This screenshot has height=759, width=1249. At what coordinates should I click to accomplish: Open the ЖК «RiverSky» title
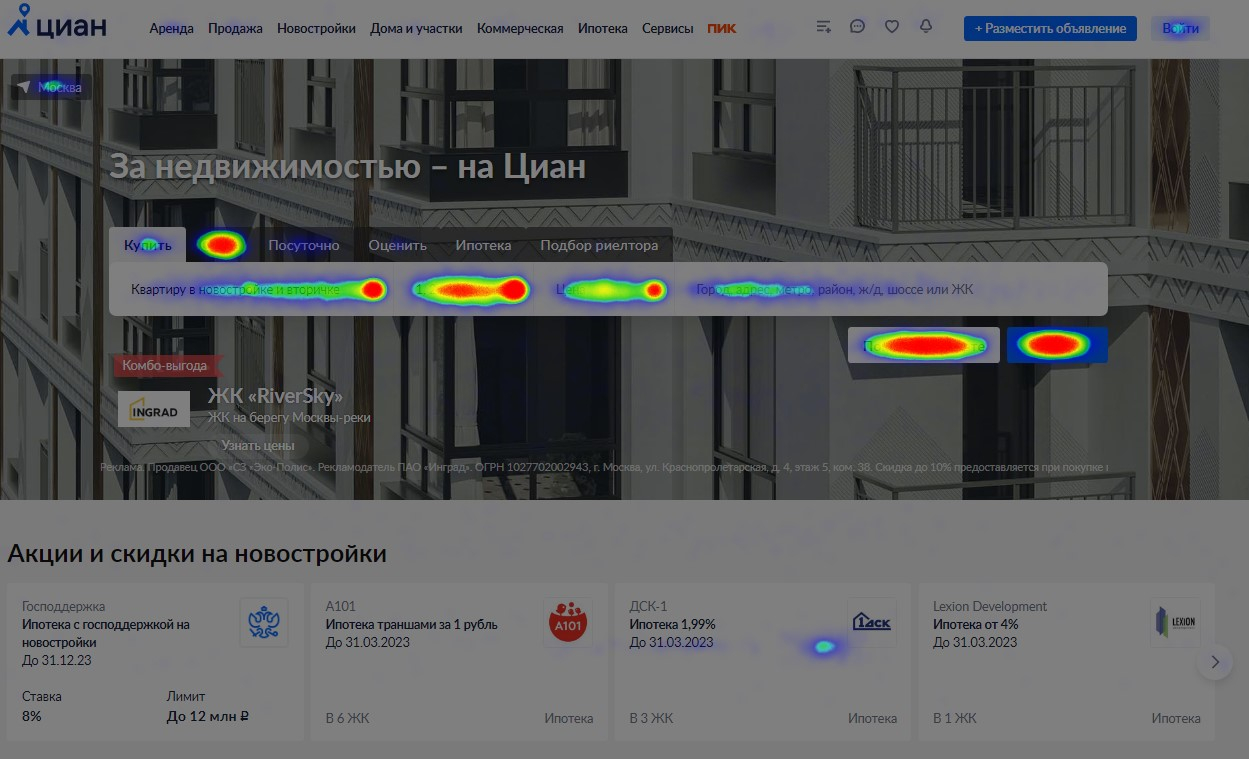tap(275, 396)
